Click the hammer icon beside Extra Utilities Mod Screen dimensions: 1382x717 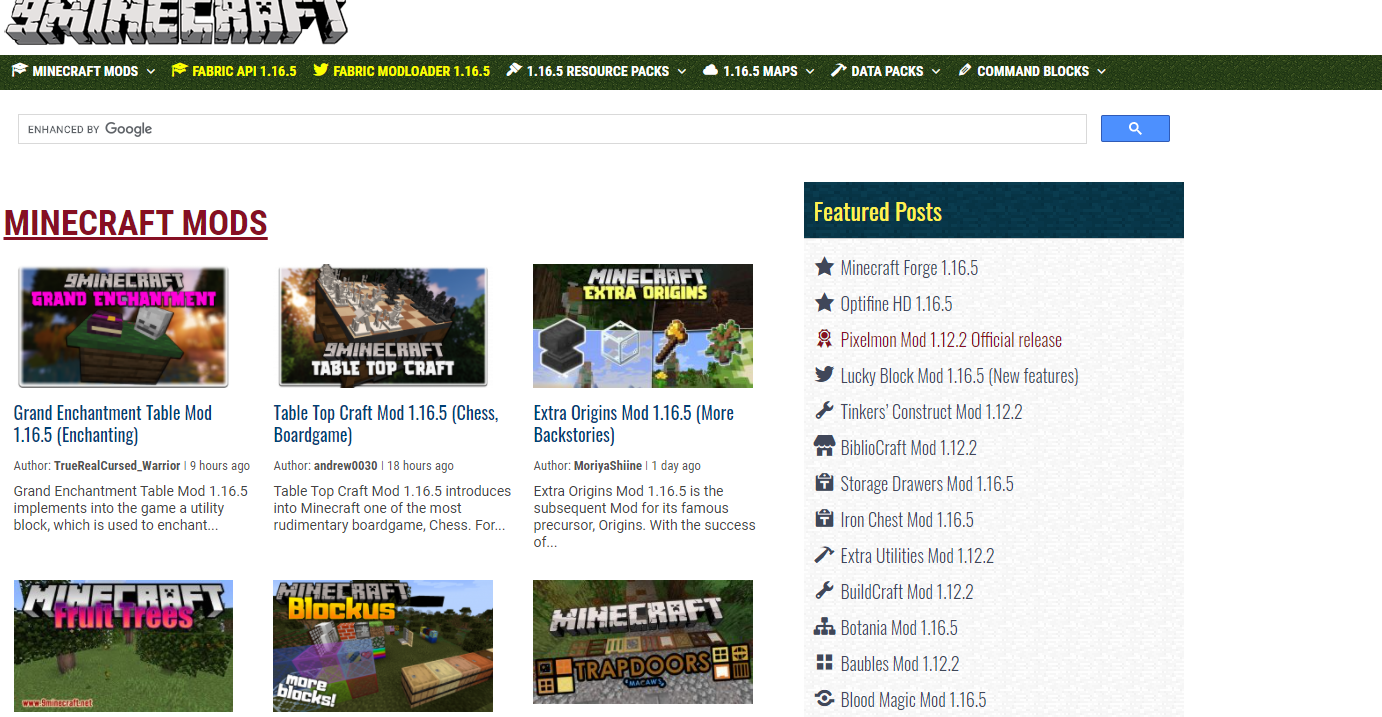(824, 554)
